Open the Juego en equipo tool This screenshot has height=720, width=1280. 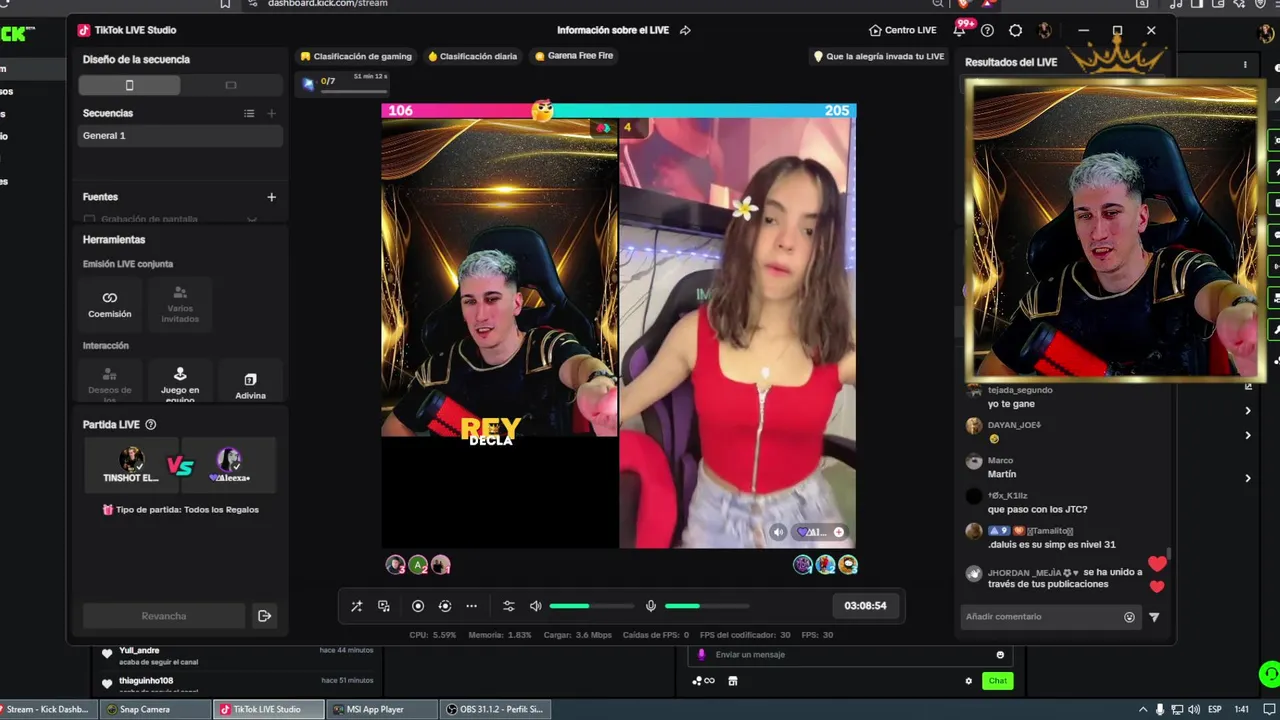click(x=180, y=382)
